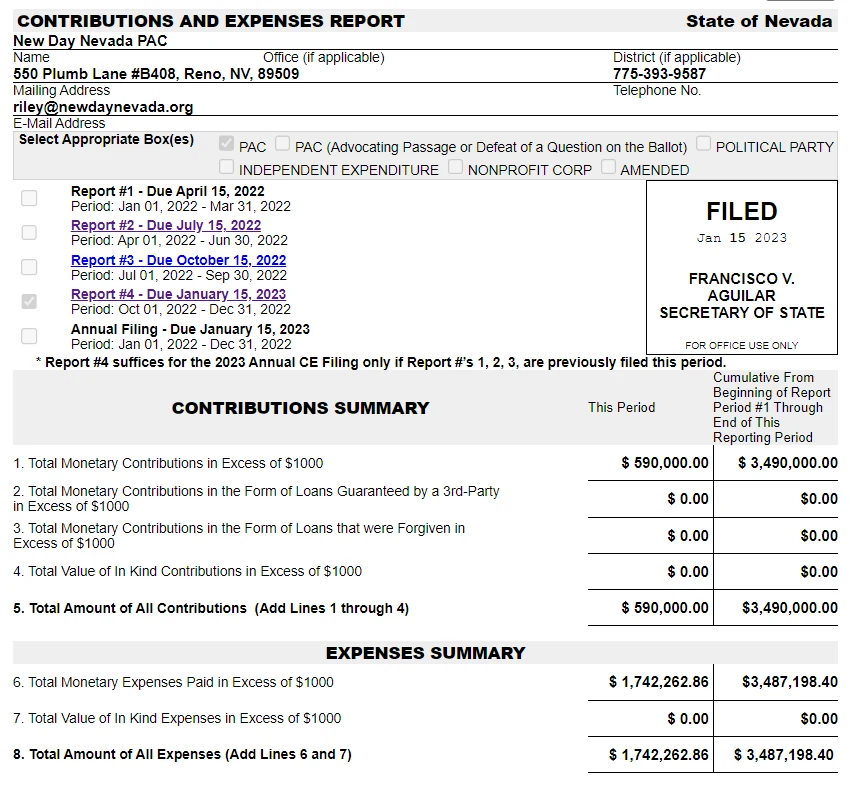The height and width of the screenshot is (787, 850).
Task: Check the PAC Advocating Passage or Defeat box
Action: [282, 144]
